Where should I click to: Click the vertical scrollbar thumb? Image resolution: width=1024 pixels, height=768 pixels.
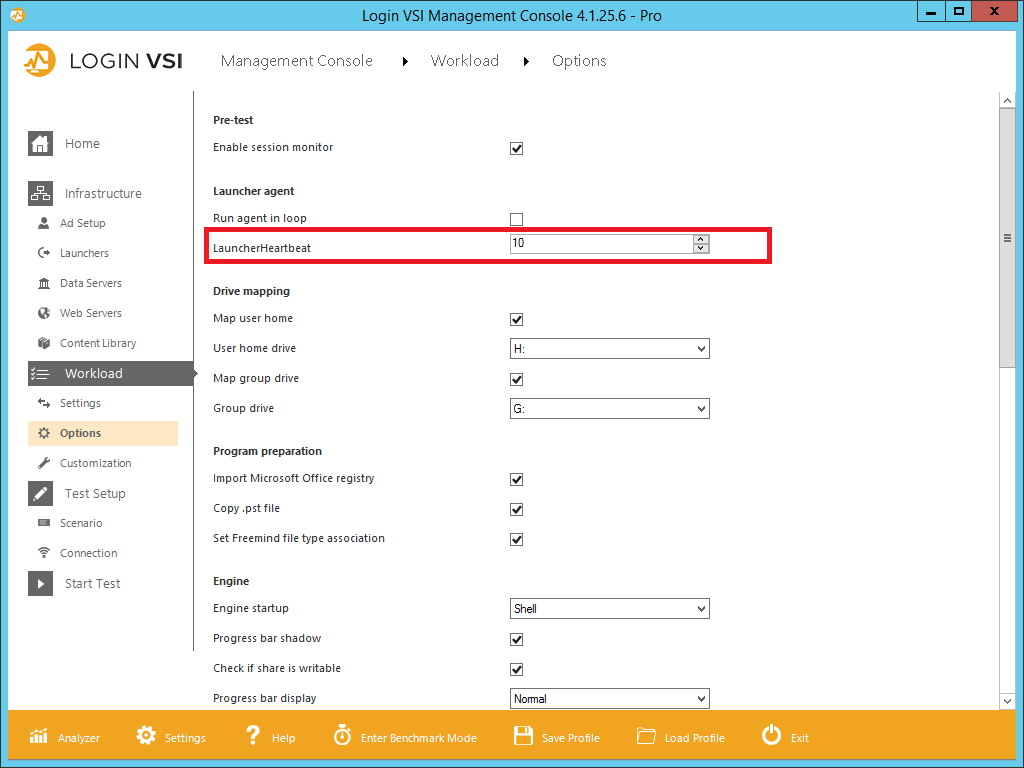click(1007, 238)
